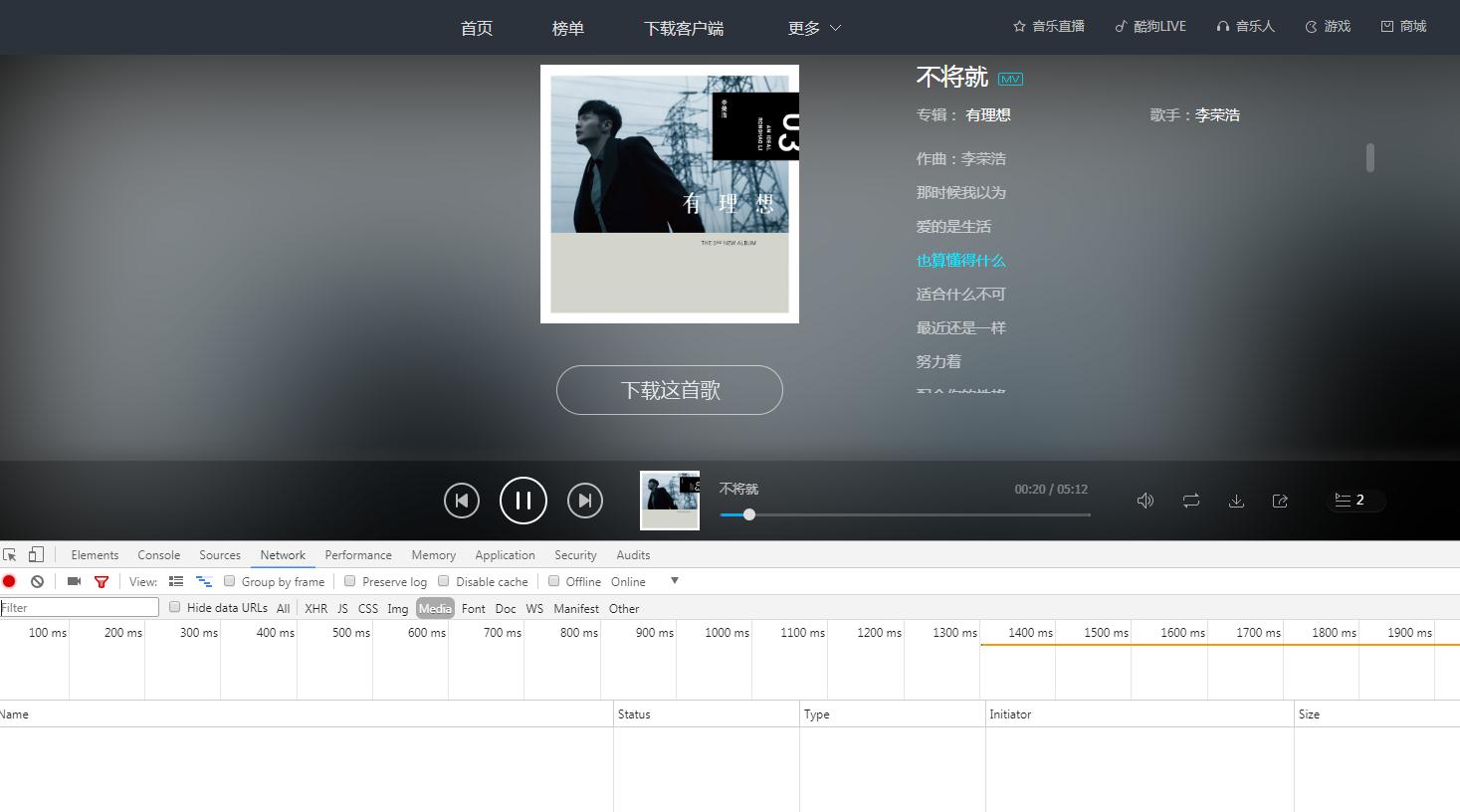The image size is (1460, 812).
Task: Open the Application panel tab
Action: 505,554
